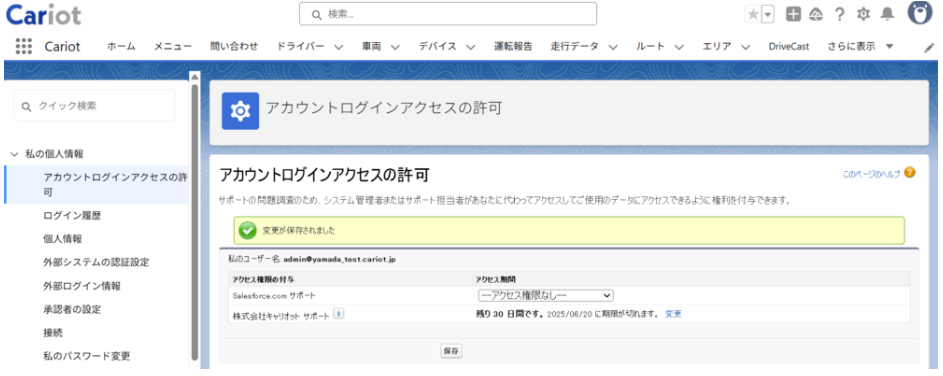Open the このページのヘルプ link
The width and height of the screenshot is (943, 376).
tap(871, 174)
